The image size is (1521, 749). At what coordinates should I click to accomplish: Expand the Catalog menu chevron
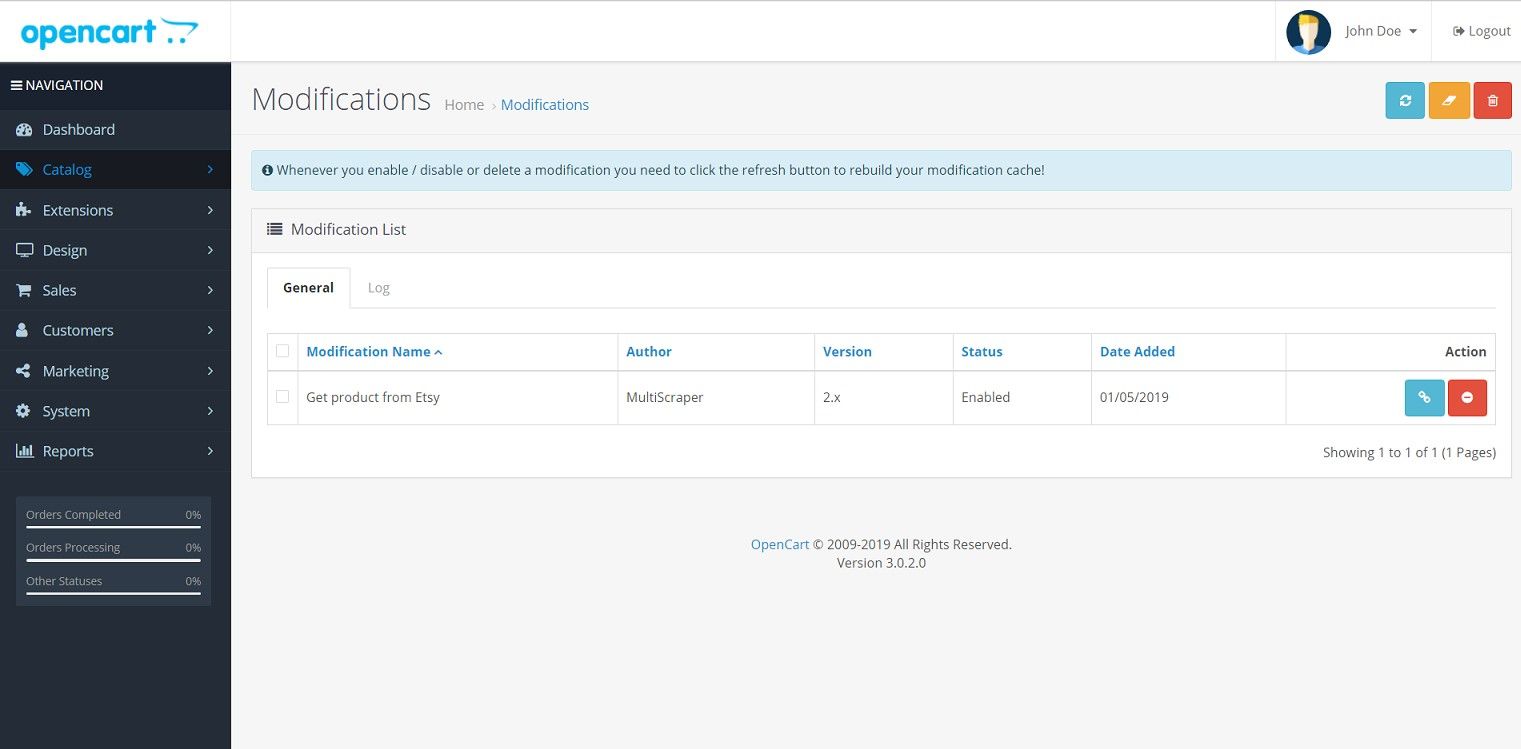[x=210, y=170]
